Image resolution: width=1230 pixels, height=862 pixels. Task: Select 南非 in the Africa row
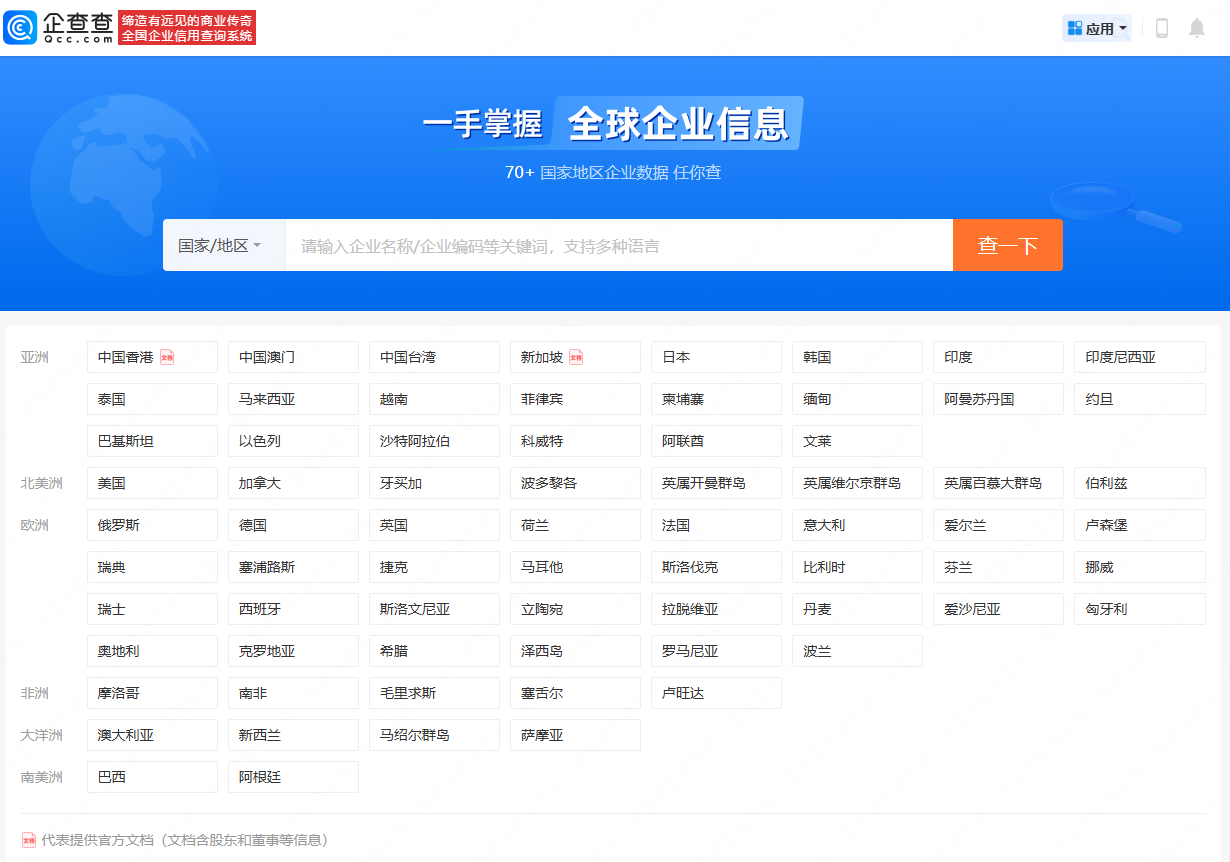coord(293,693)
